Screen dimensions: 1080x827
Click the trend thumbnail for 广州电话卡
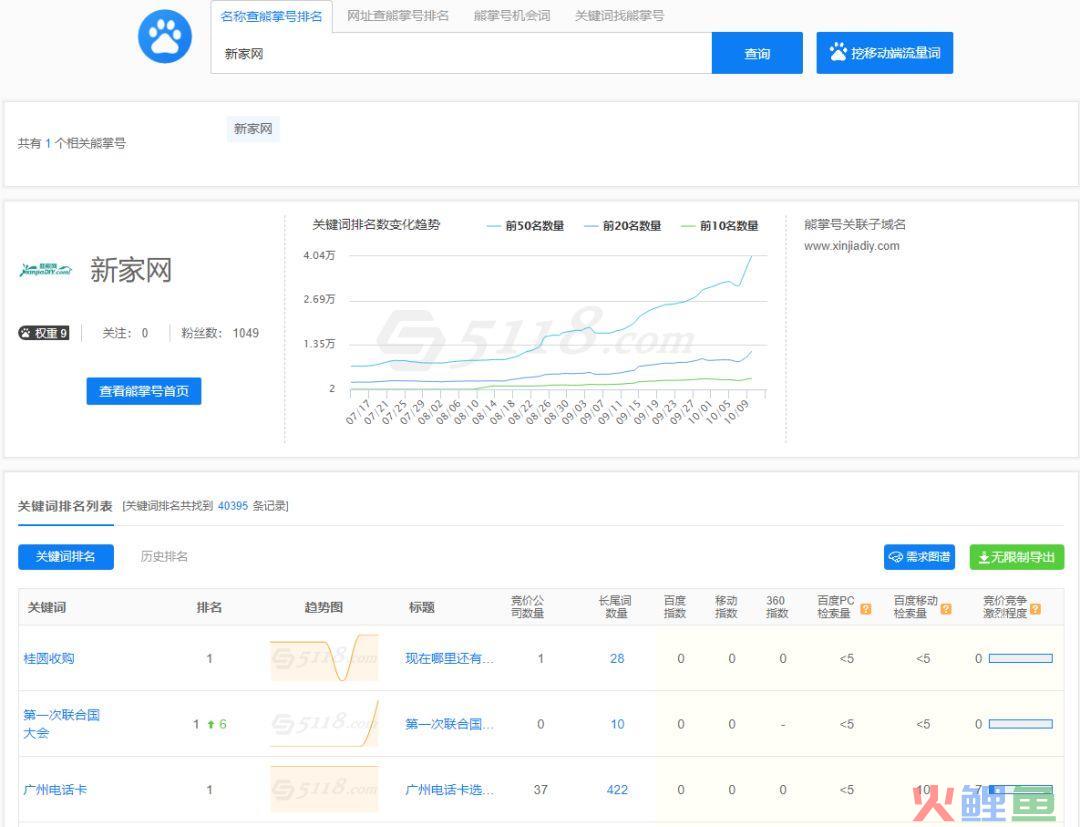point(324,789)
